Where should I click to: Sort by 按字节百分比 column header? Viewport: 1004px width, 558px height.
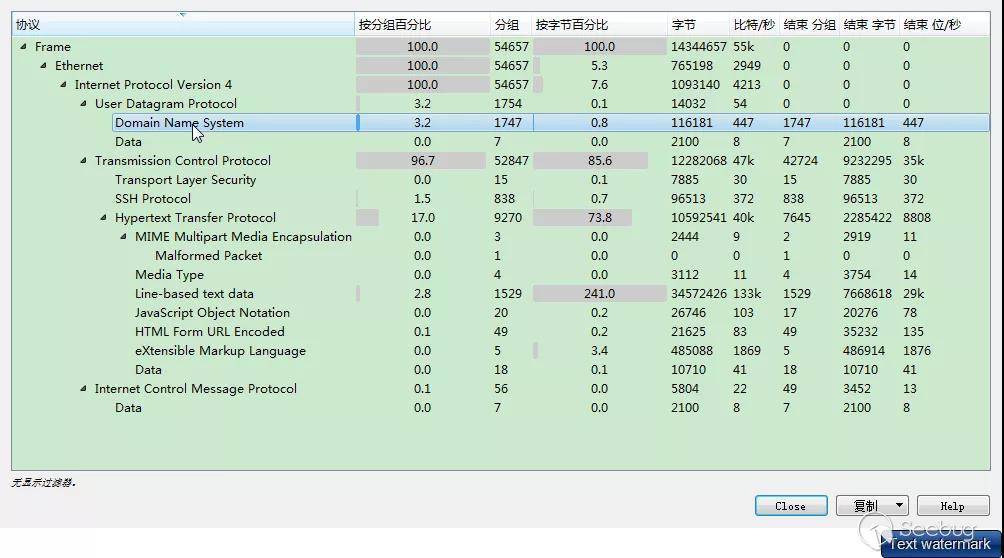[x=599, y=25]
